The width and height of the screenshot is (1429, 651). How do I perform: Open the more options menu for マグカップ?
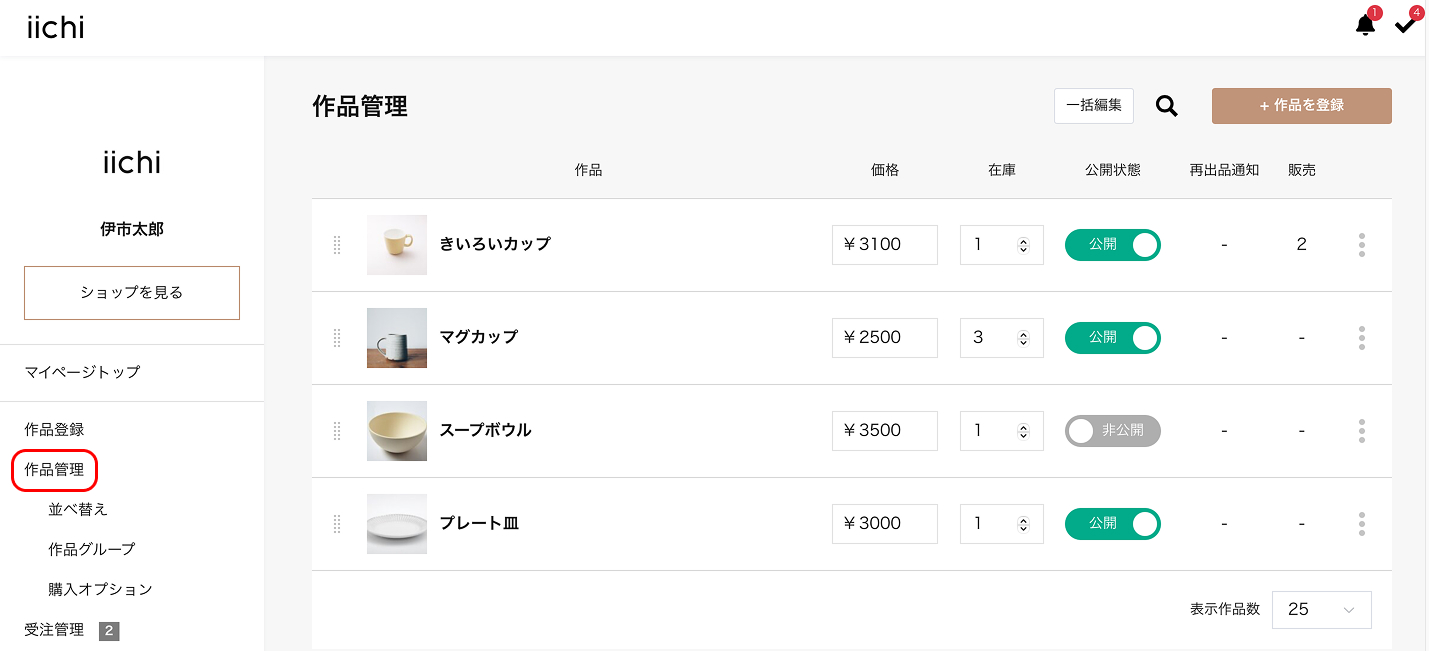click(1361, 338)
